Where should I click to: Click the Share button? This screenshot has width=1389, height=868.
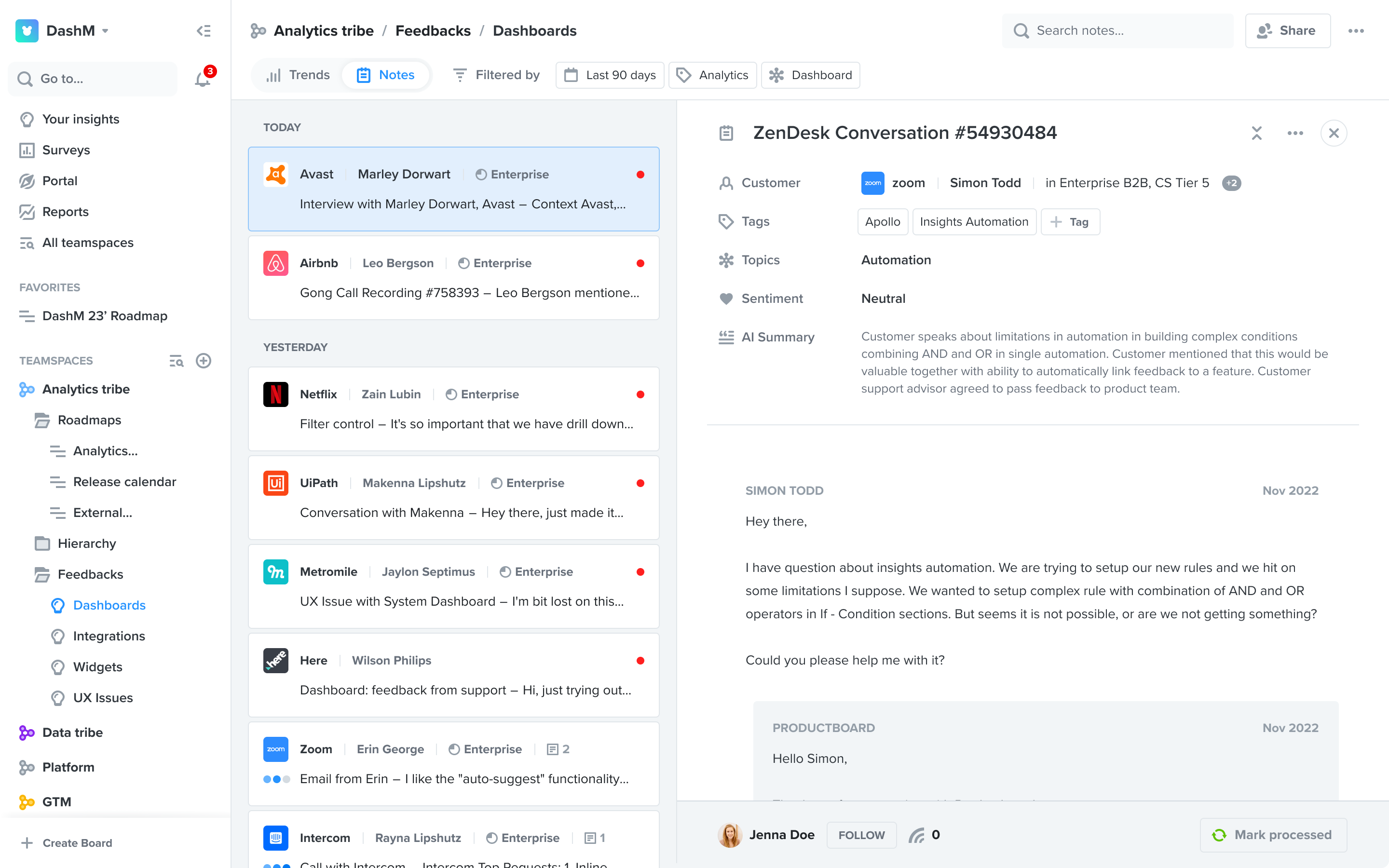click(1287, 30)
